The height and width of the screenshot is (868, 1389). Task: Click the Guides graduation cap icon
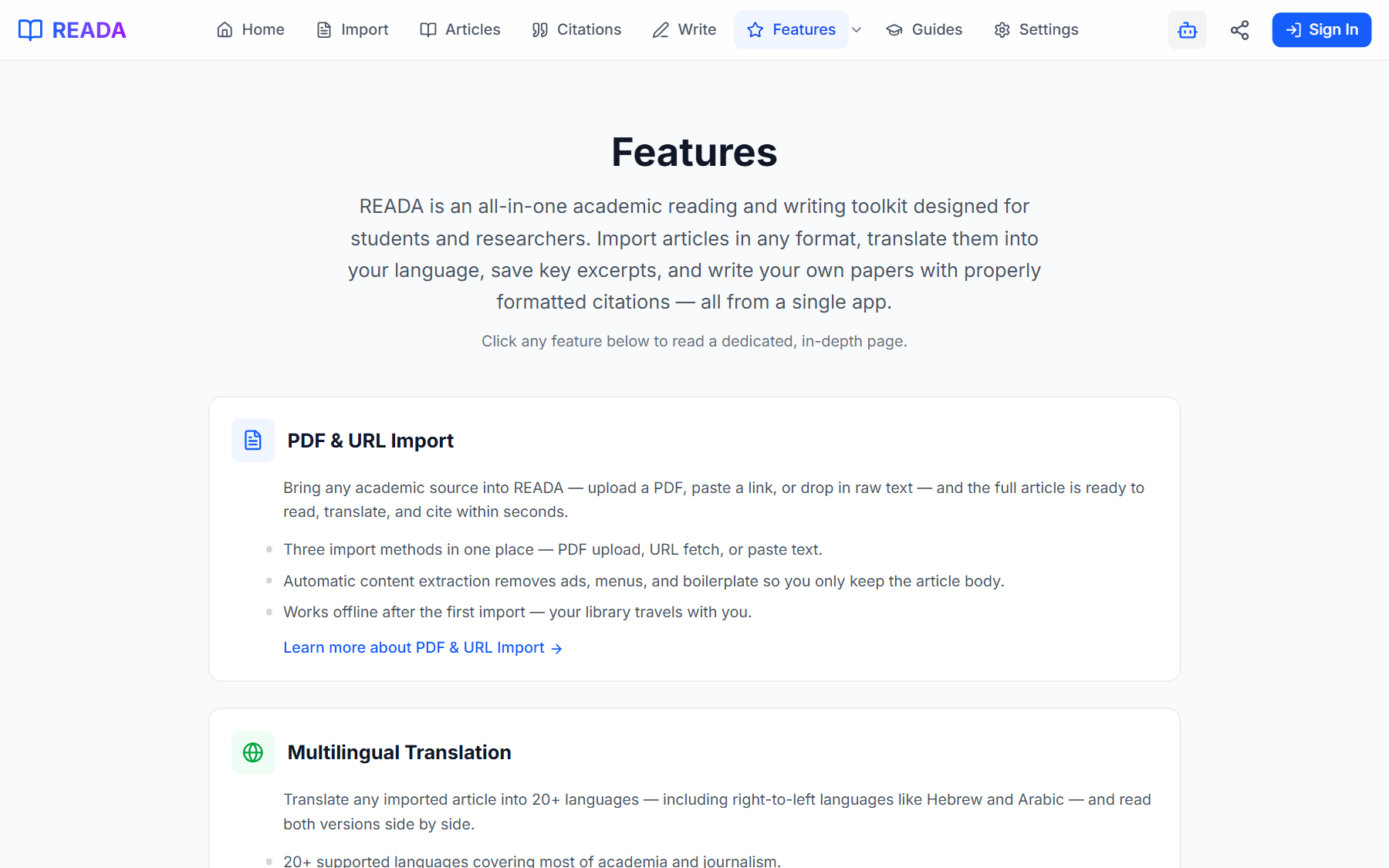pos(894,29)
